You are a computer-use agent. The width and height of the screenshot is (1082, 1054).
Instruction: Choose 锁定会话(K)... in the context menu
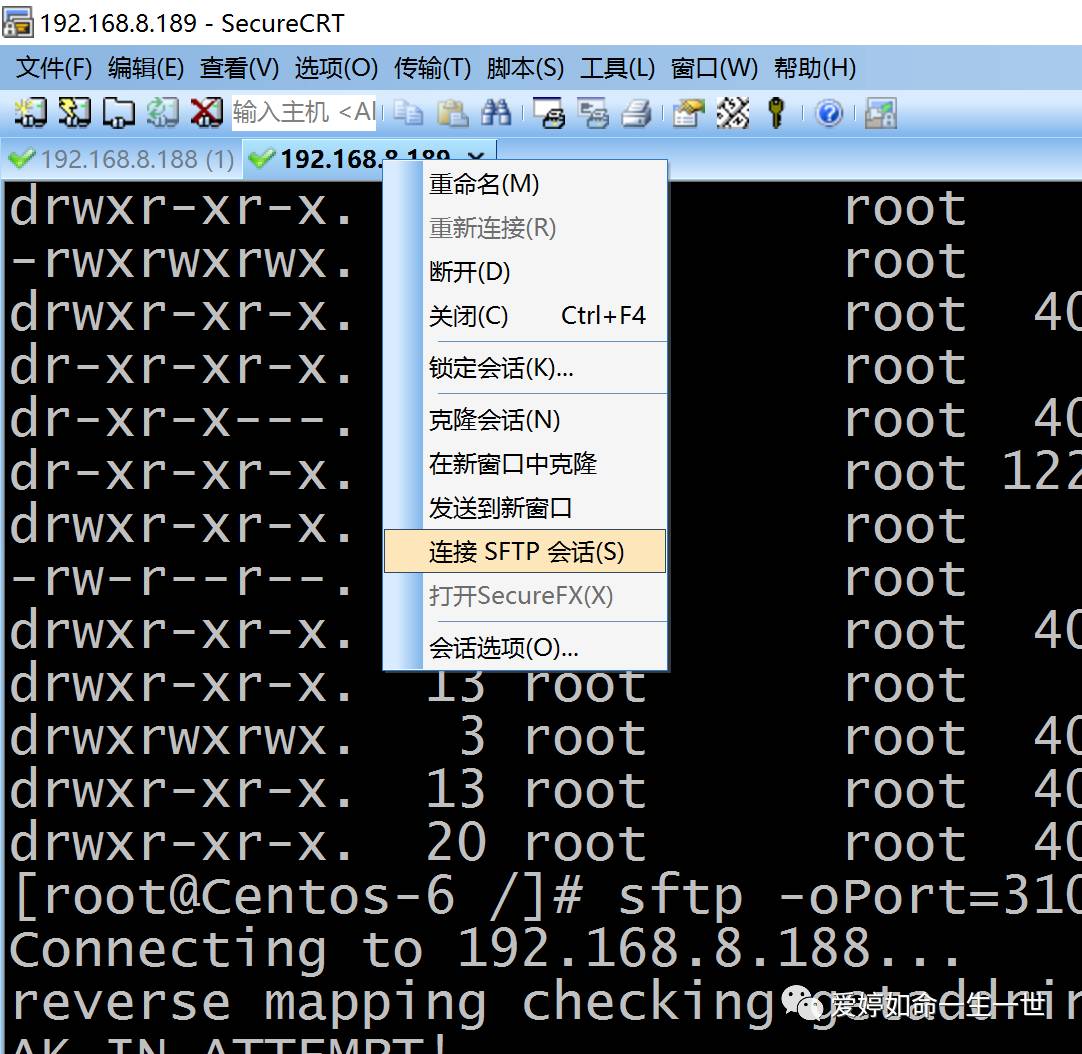pyautogui.click(x=526, y=368)
